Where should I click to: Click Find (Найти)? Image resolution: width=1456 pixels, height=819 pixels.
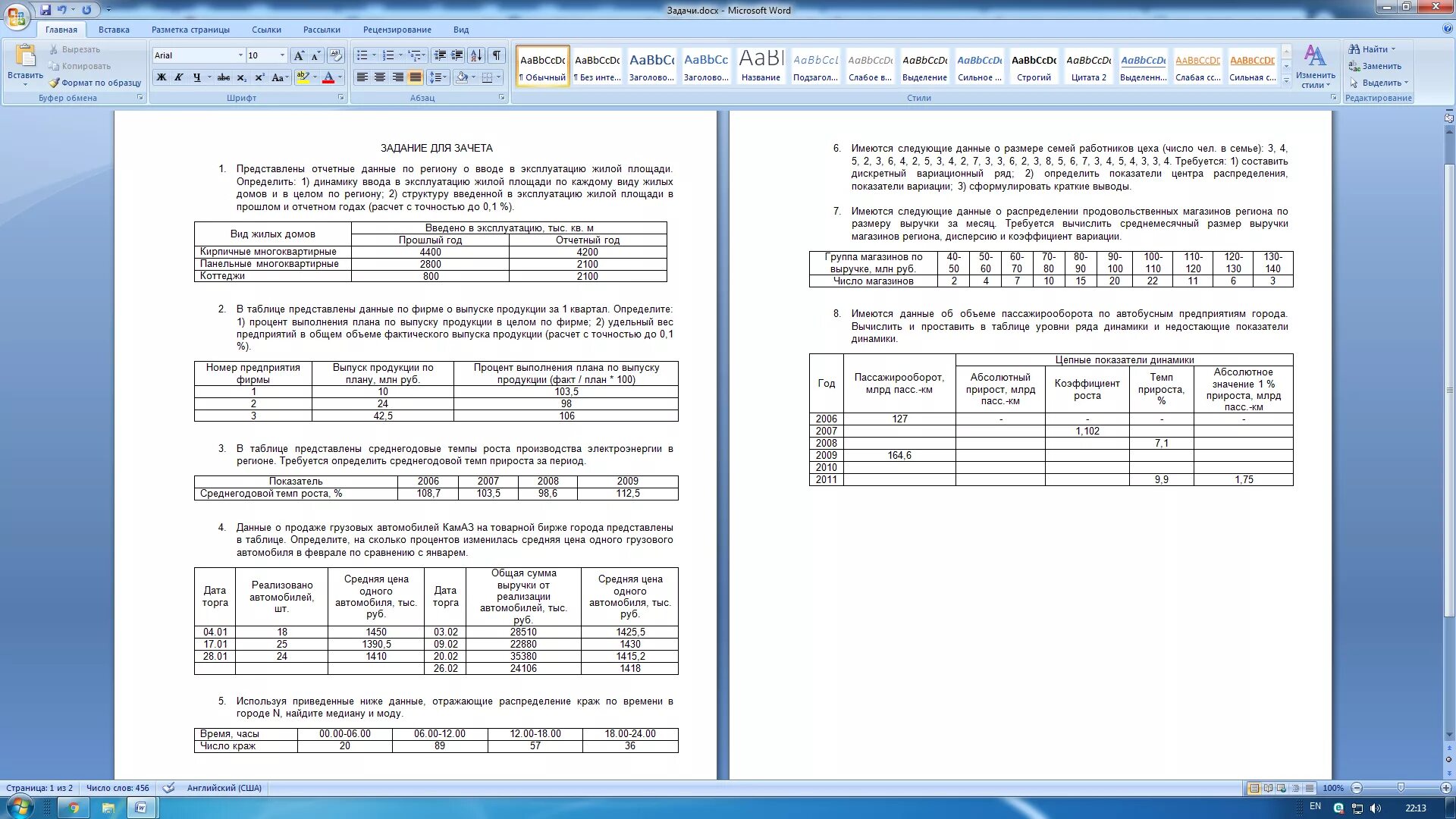(x=1372, y=49)
